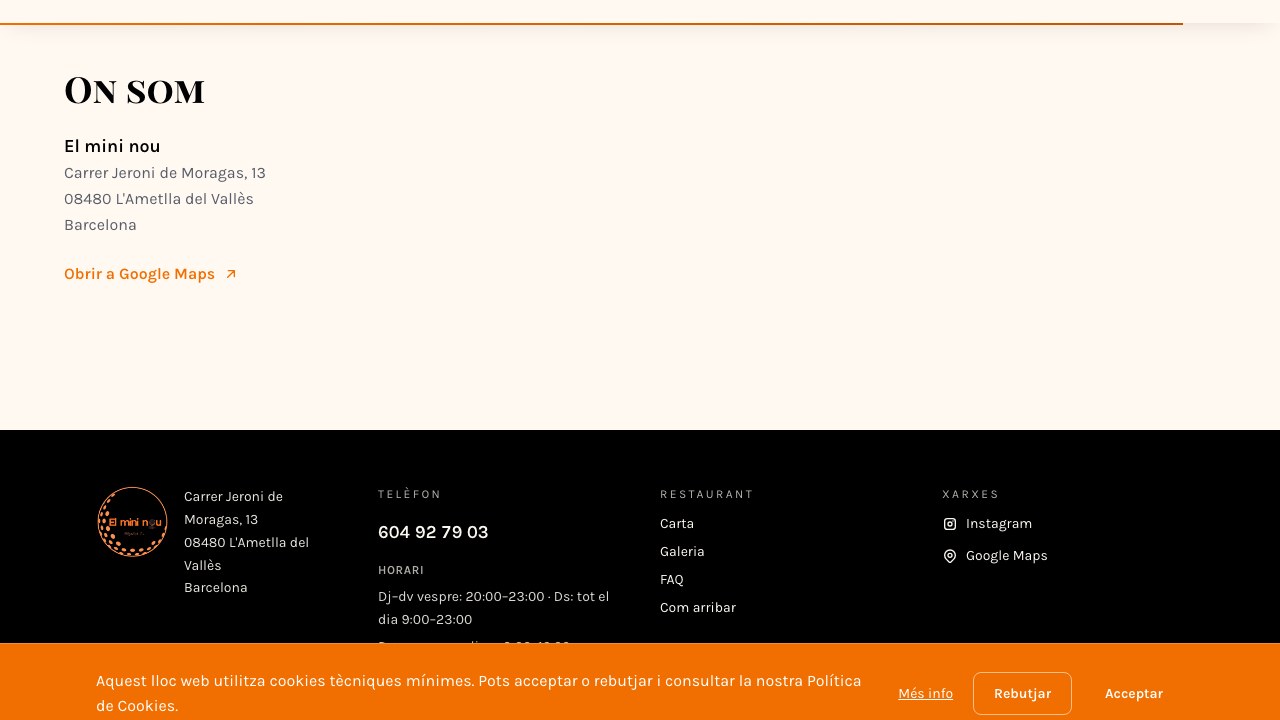1280x720 pixels.
Task: Click the El mini nou circular logo
Action: (132, 522)
